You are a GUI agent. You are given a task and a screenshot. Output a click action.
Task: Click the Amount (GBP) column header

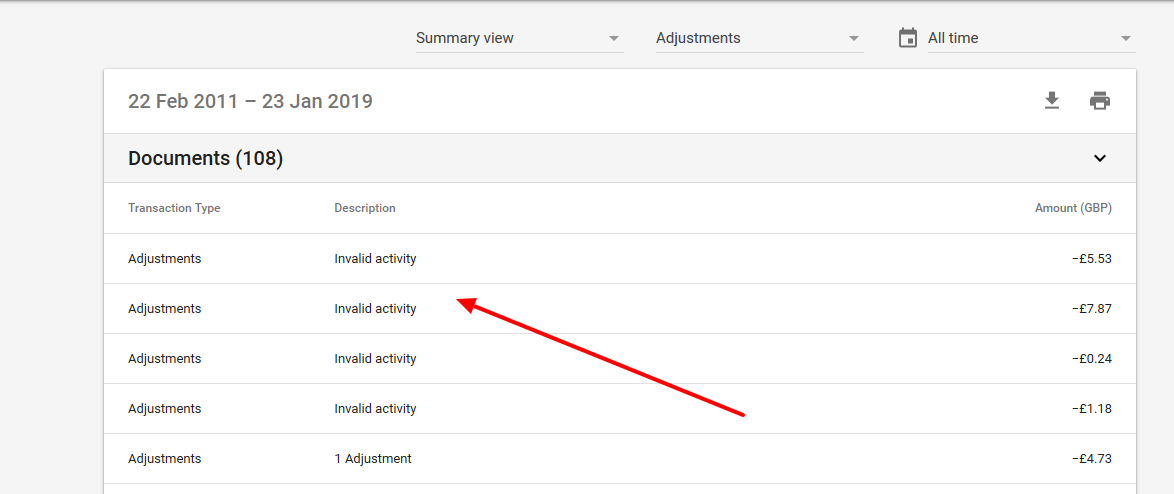[1073, 208]
